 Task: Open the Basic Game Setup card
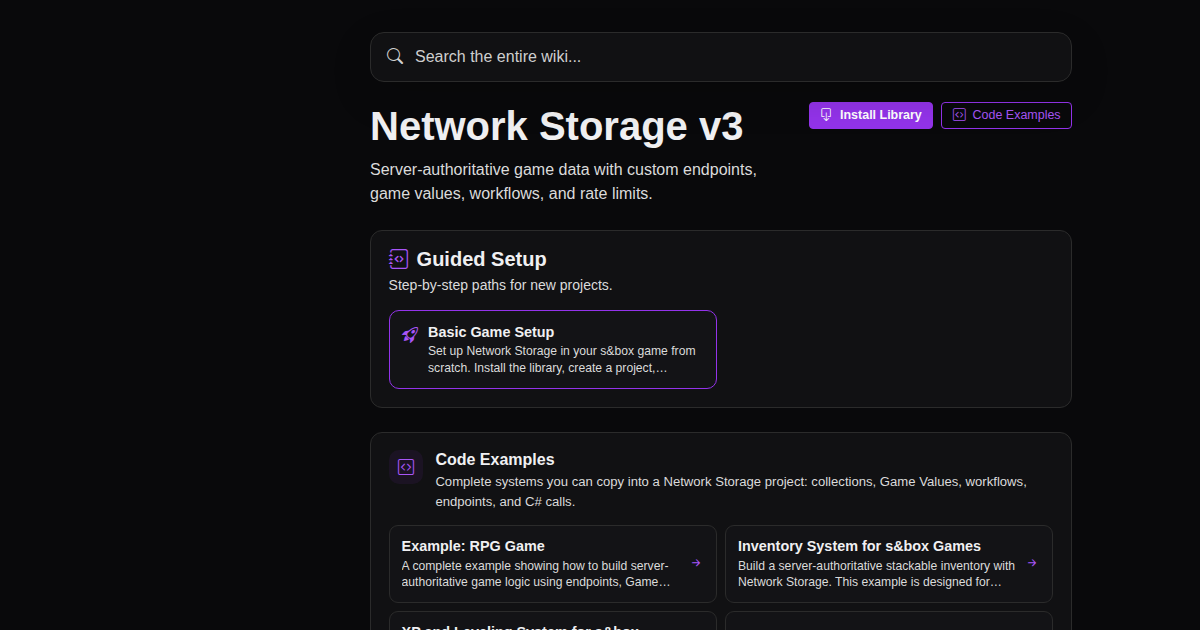(x=553, y=349)
